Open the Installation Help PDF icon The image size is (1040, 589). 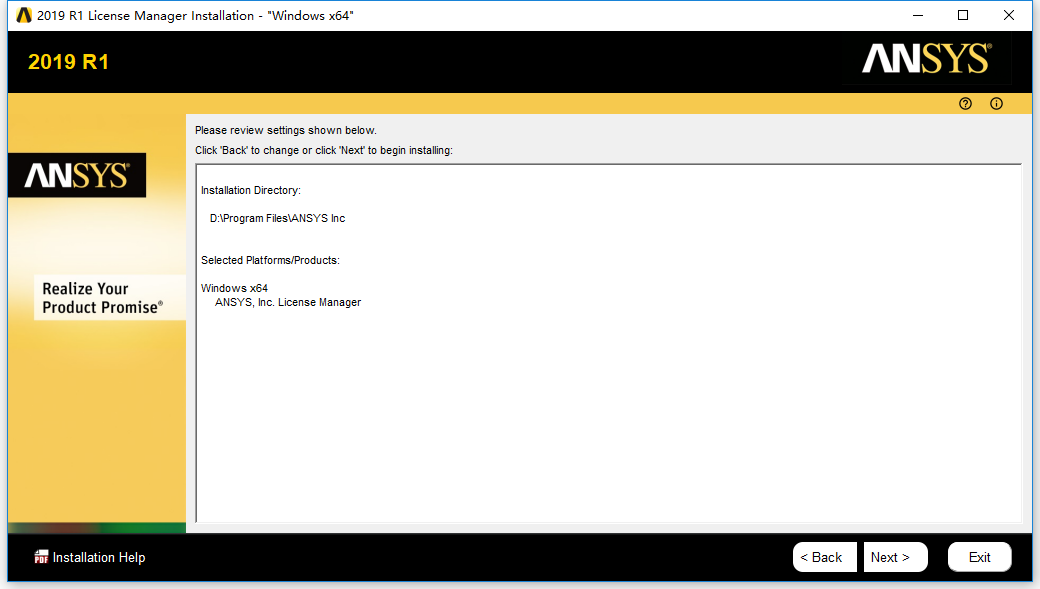41,557
